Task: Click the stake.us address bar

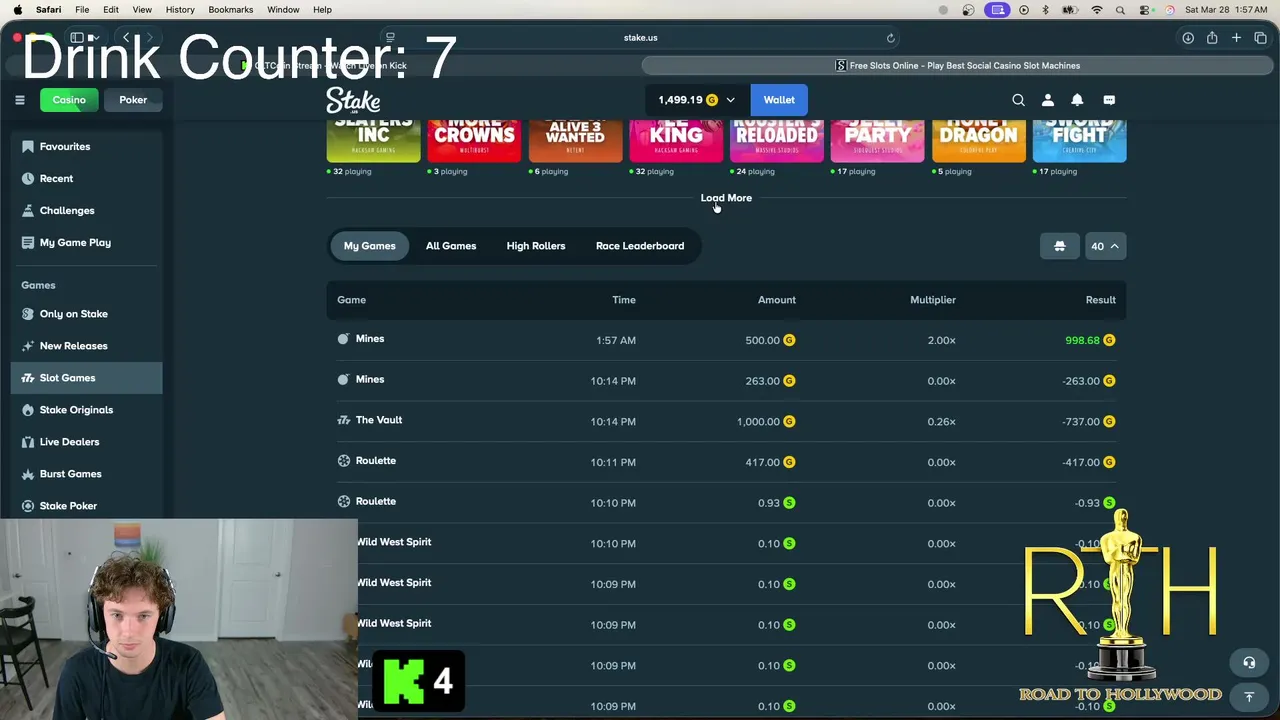Action: coord(640,38)
